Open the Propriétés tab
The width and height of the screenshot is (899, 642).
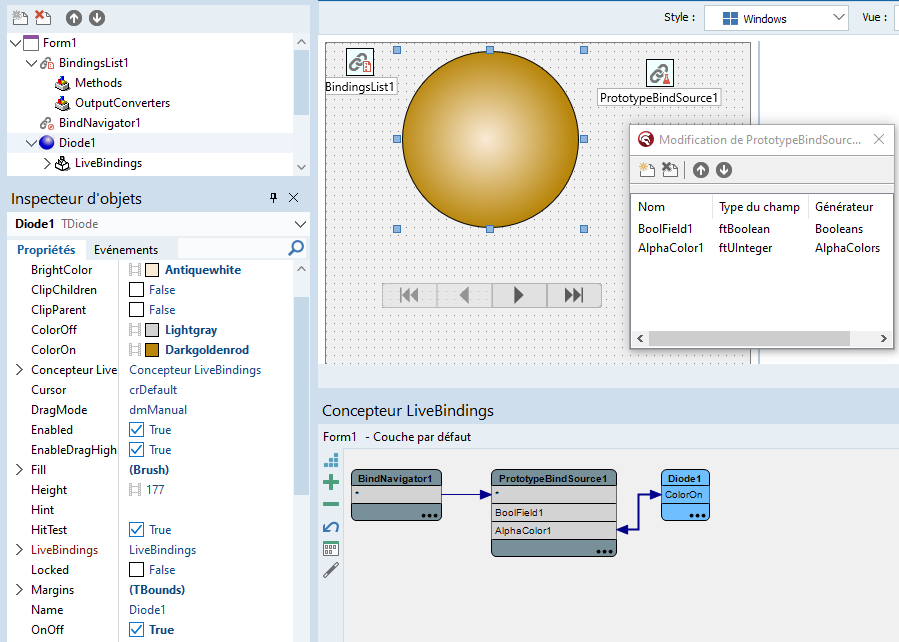coord(47,249)
